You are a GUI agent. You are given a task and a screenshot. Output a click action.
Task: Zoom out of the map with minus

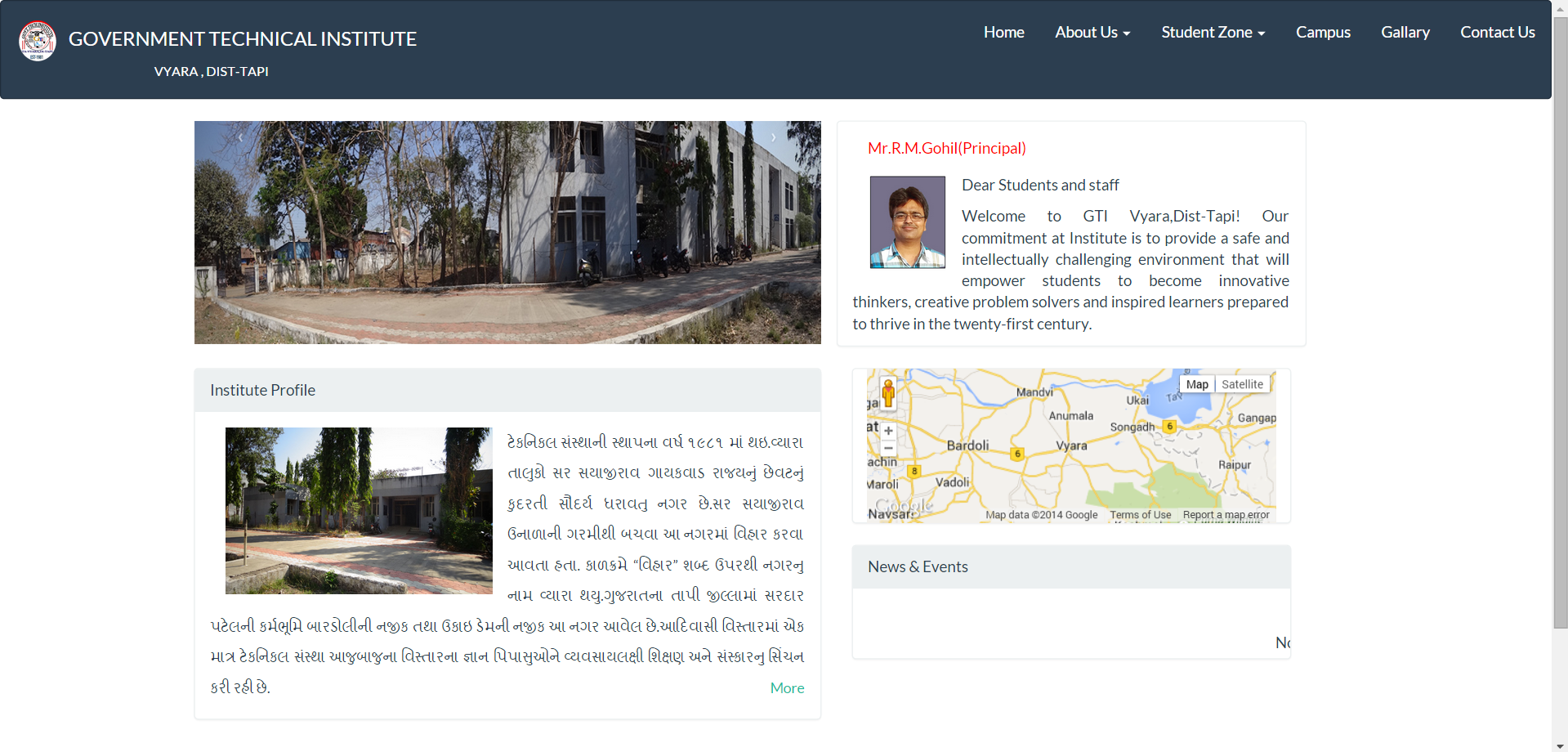pyautogui.click(x=888, y=448)
